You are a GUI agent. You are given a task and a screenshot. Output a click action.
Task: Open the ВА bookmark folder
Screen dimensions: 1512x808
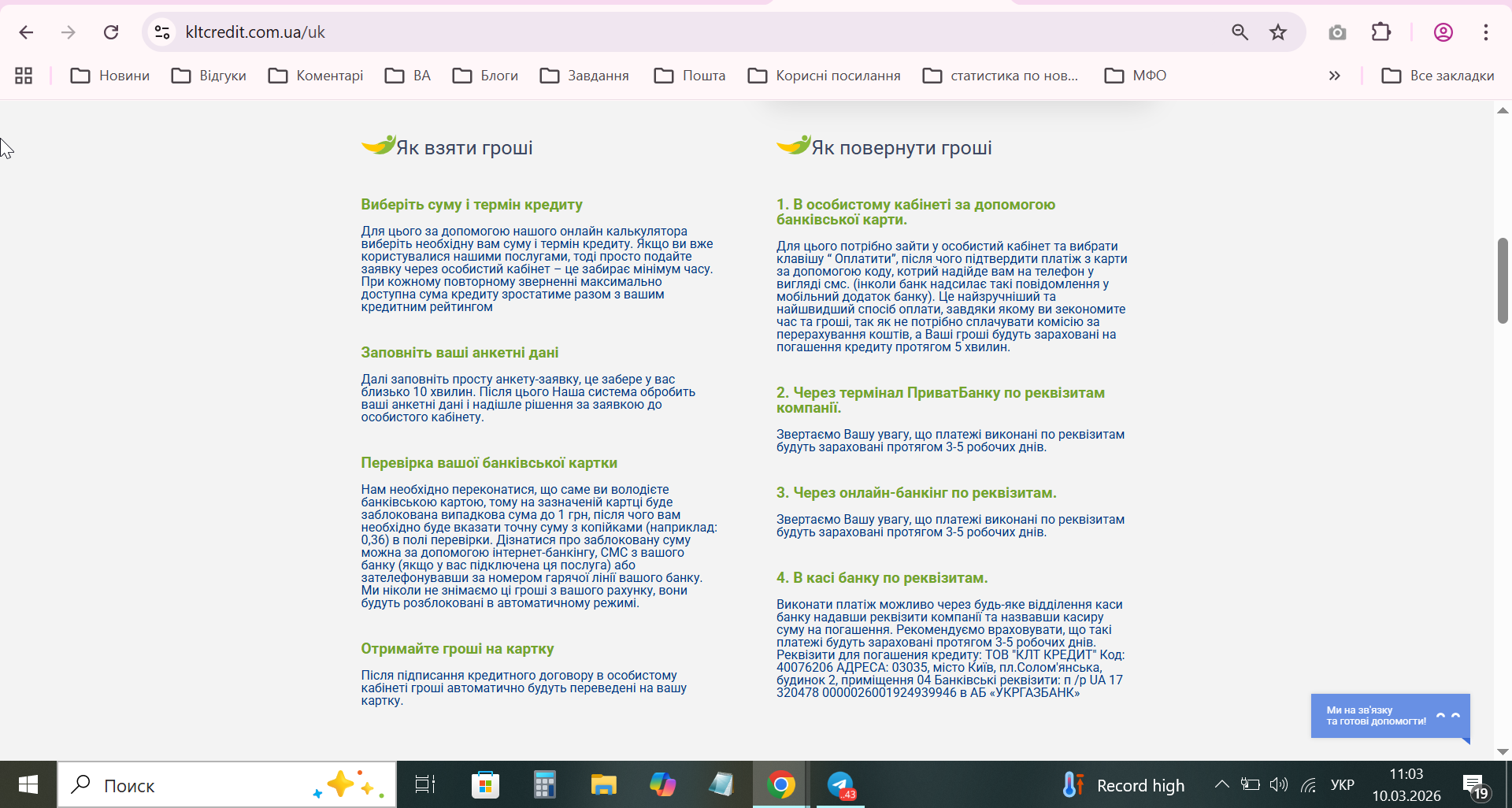pos(408,76)
